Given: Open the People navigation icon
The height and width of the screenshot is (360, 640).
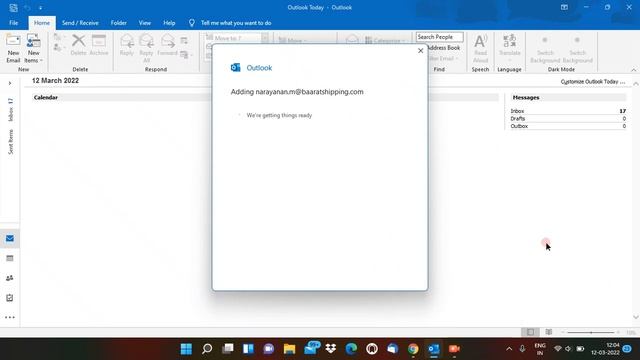Looking at the screenshot, I should click(10, 278).
